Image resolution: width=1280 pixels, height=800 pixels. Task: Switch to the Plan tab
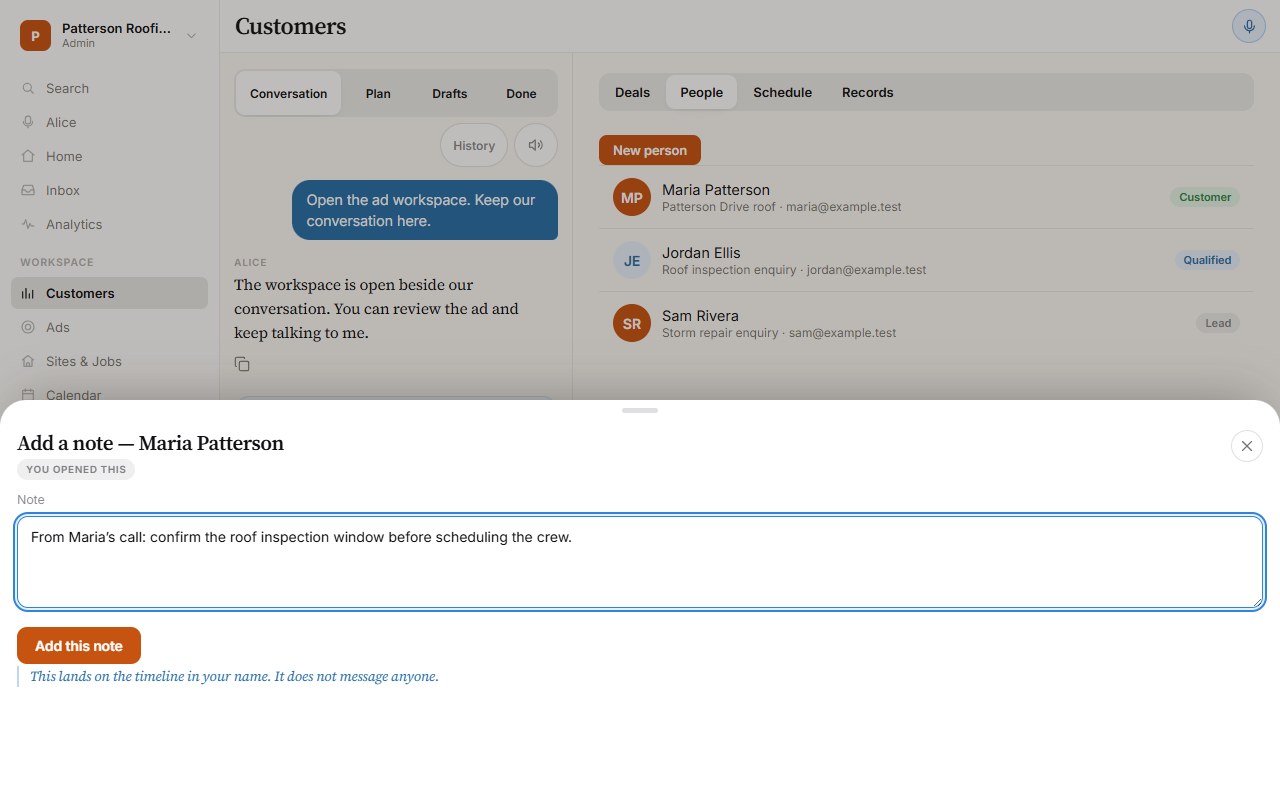(378, 93)
